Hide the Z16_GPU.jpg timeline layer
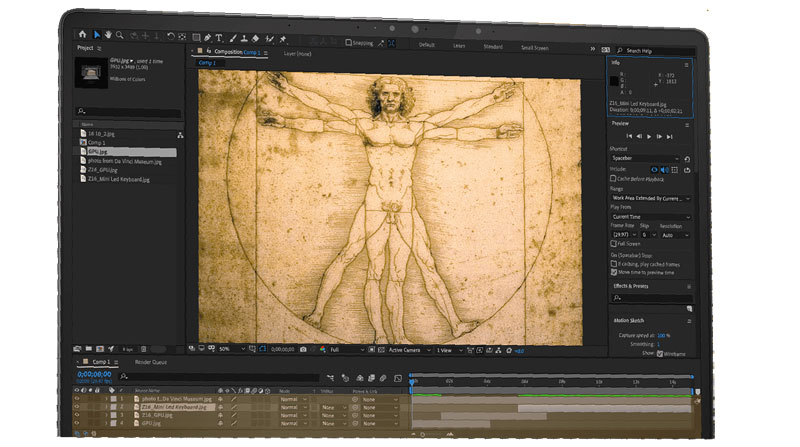Screen dimensions: 800x447 (77, 415)
